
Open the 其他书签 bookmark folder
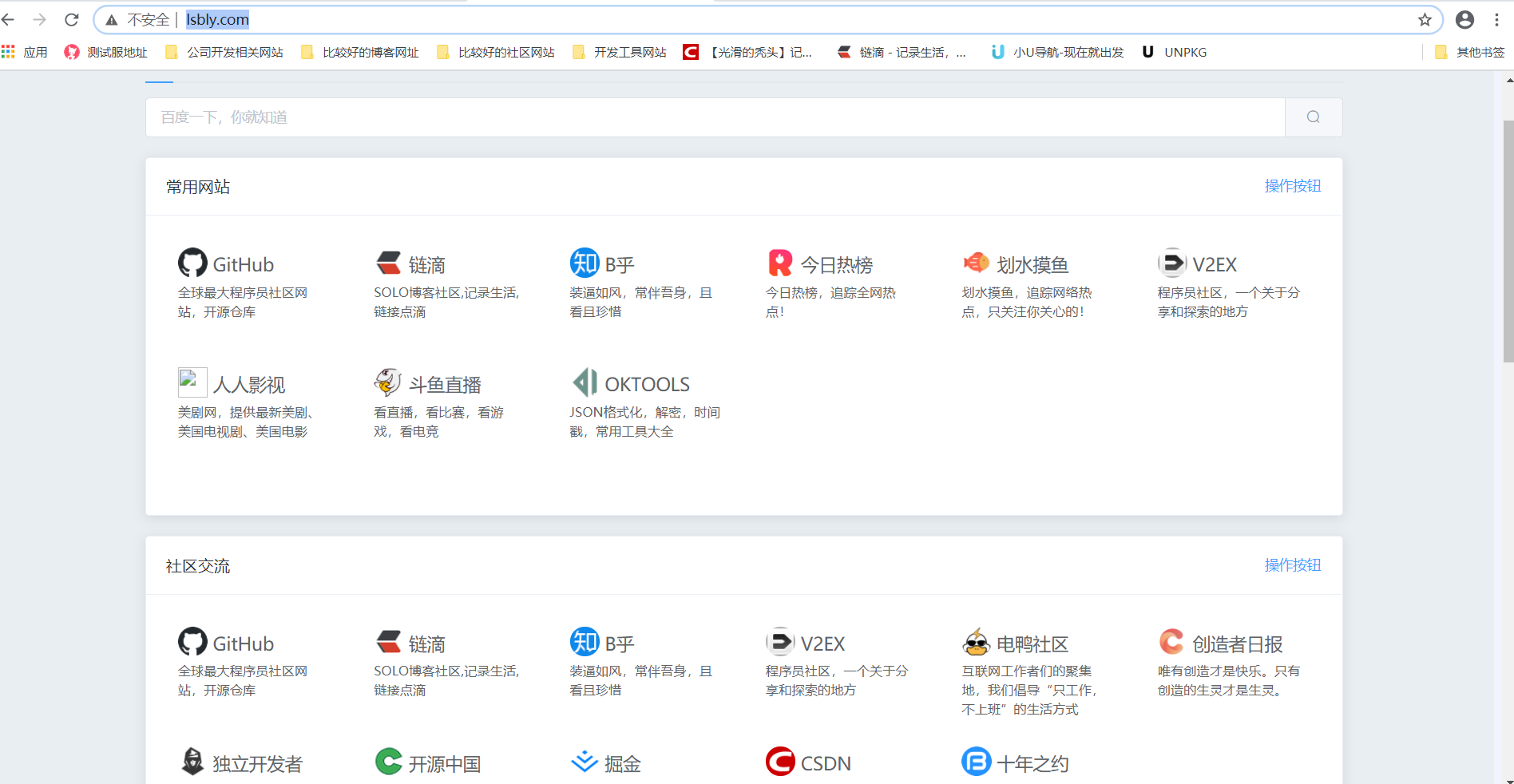pyautogui.click(x=1469, y=52)
